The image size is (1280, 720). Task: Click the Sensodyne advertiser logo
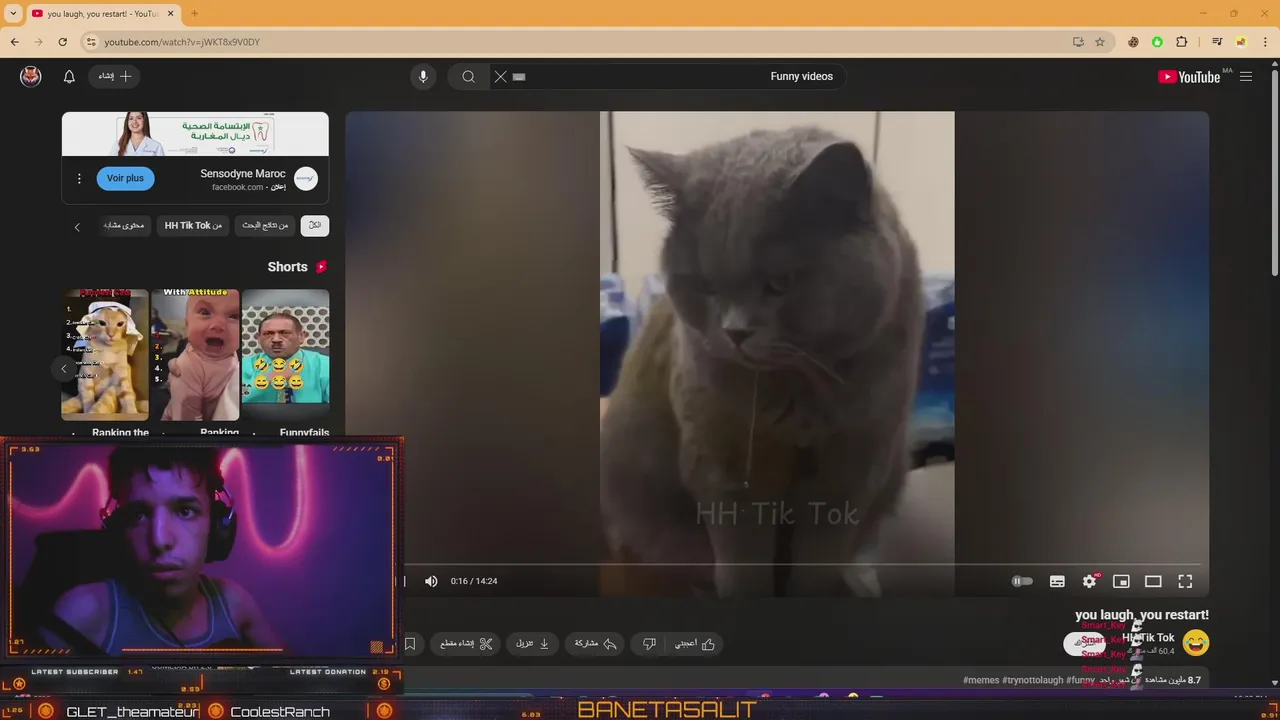click(x=306, y=179)
